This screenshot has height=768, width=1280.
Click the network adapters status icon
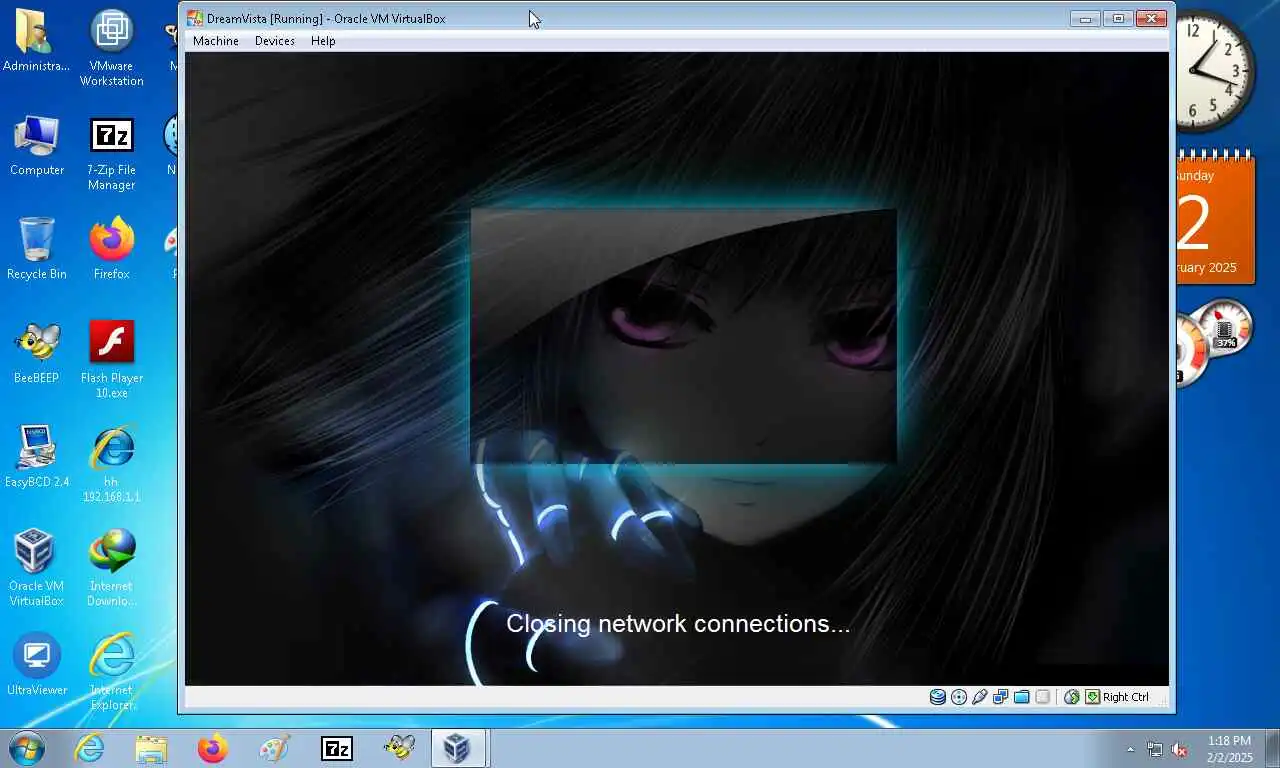[1001, 697]
